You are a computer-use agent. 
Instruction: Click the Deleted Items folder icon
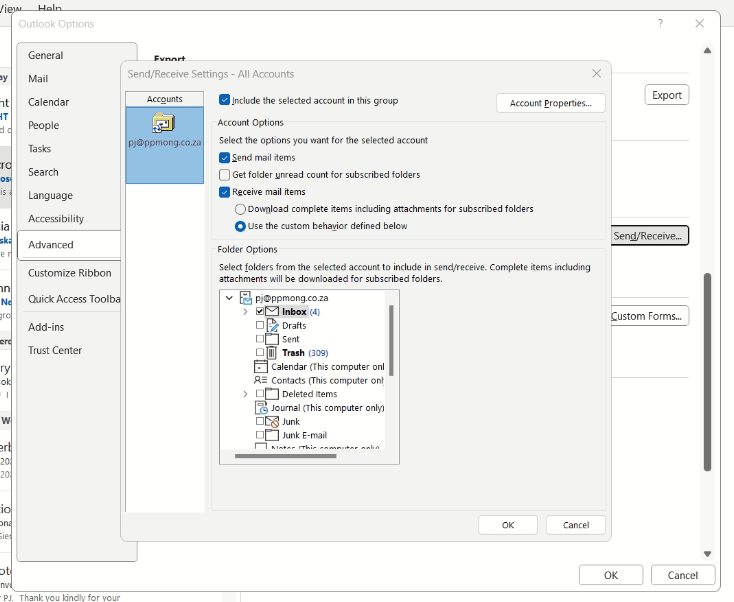pos(272,394)
